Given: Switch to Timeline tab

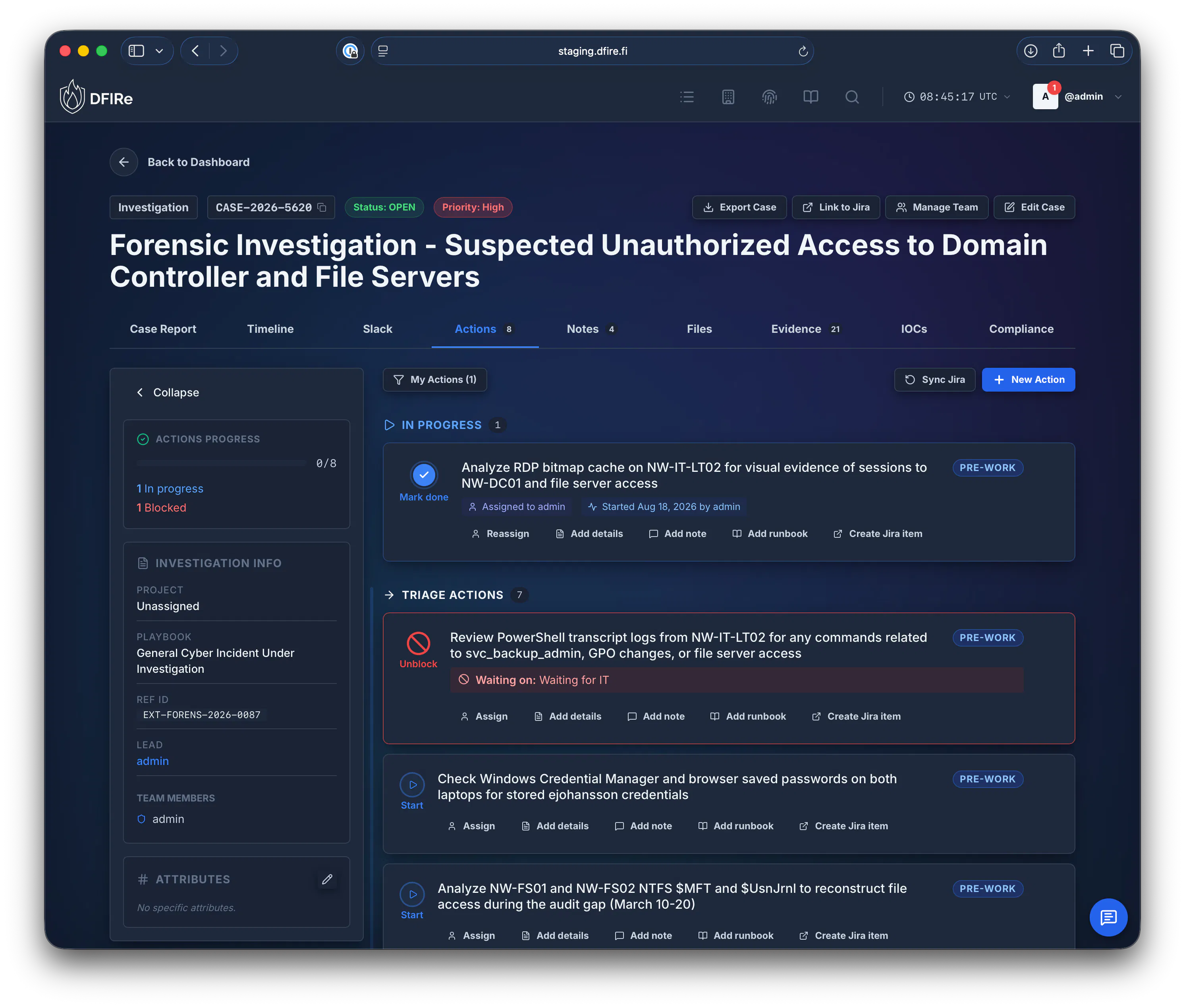Looking at the screenshot, I should click(x=270, y=329).
